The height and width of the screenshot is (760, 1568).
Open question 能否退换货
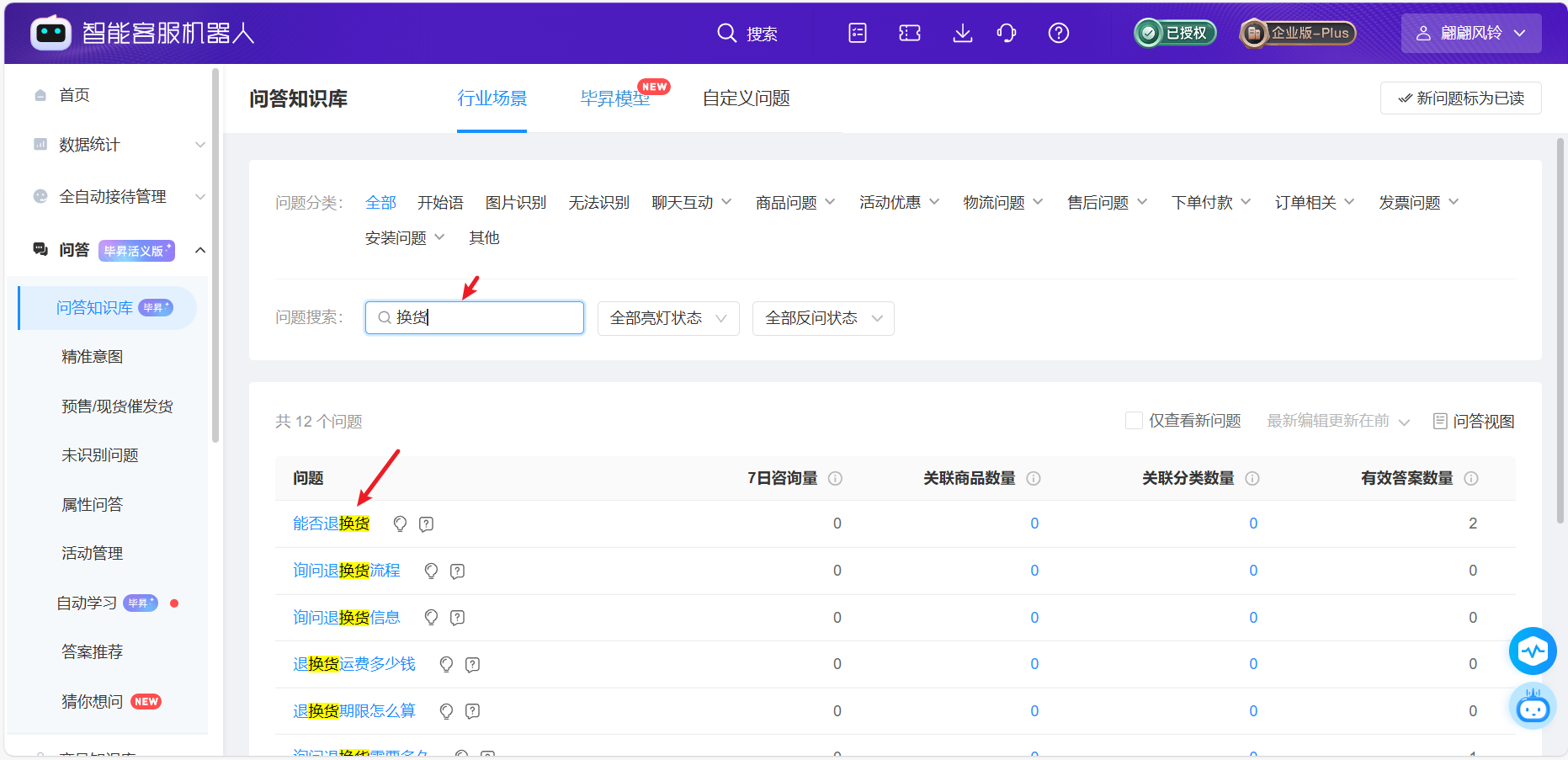[332, 523]
